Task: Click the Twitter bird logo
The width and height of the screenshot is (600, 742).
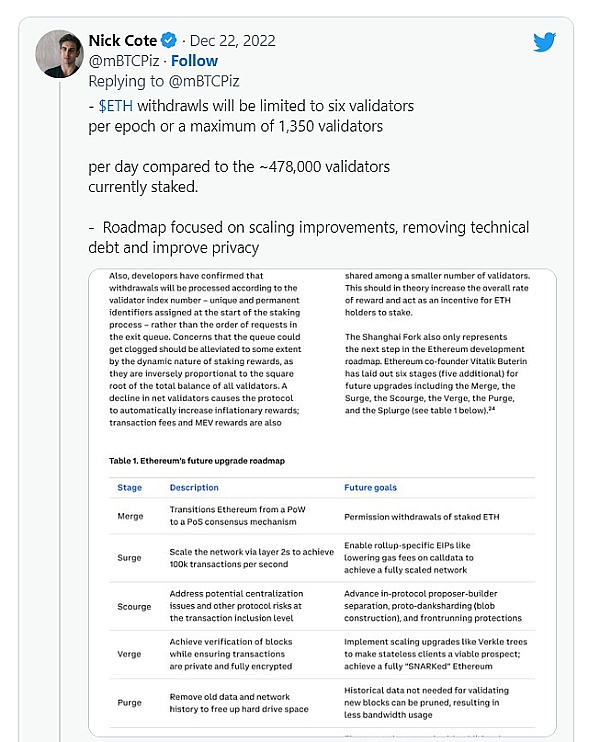Action: (x=544, y=42)
